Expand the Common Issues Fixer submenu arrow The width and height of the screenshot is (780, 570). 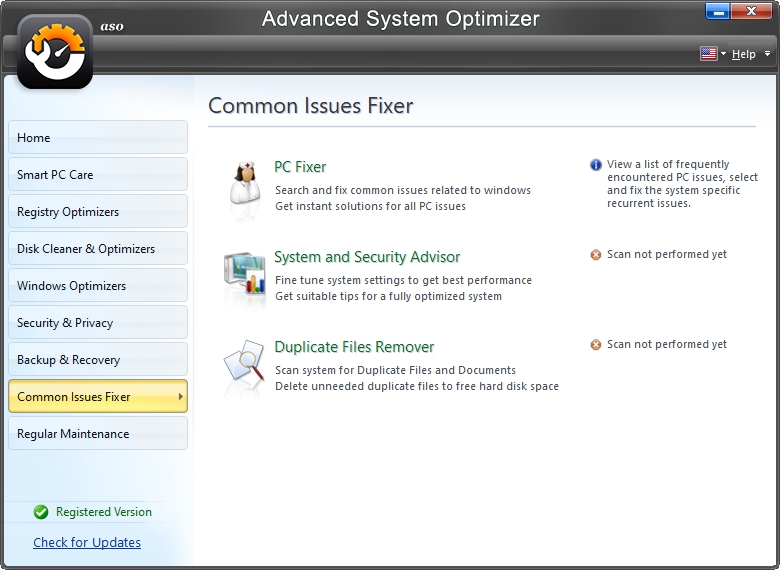pos(180,397)
